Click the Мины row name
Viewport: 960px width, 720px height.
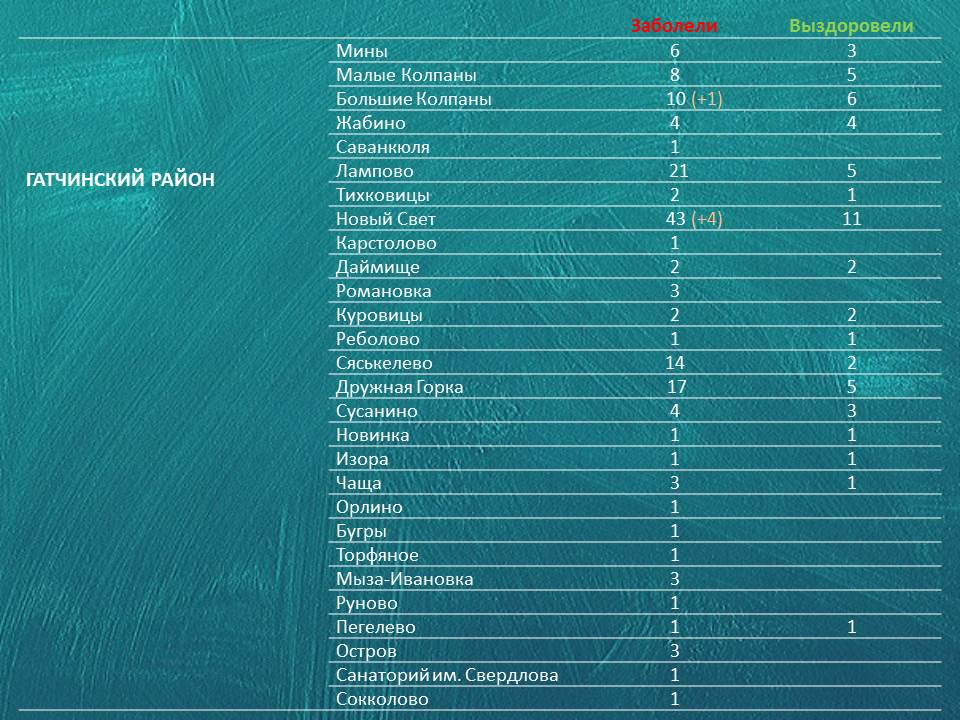pyautogui.click(x=361, y=51)
